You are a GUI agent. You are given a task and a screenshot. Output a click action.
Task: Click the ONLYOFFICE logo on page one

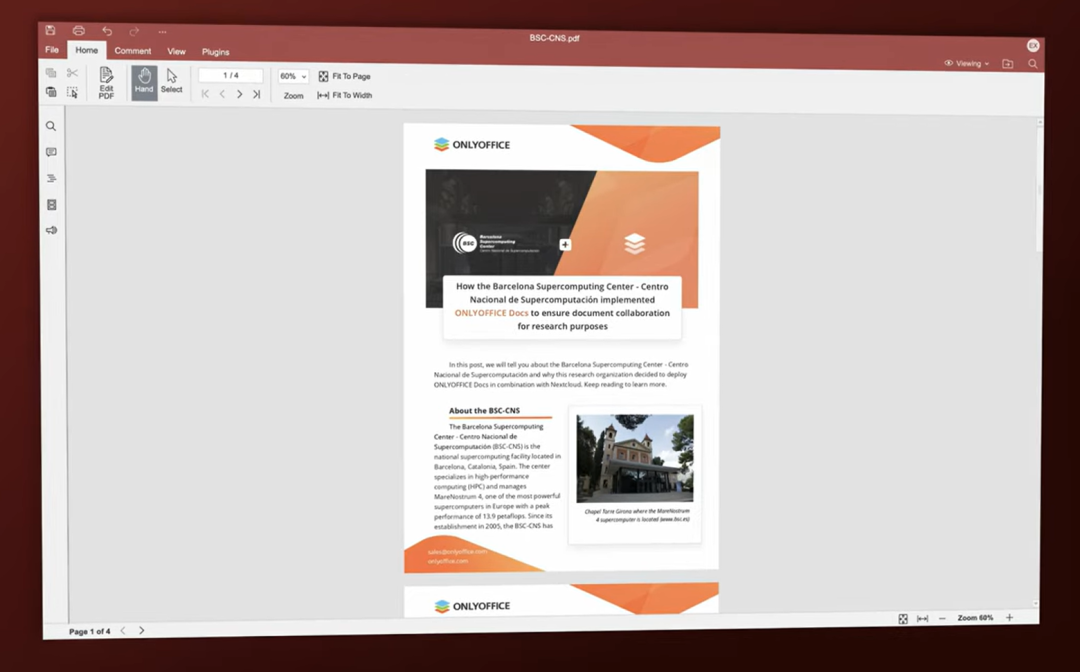(x=472, y=145)
